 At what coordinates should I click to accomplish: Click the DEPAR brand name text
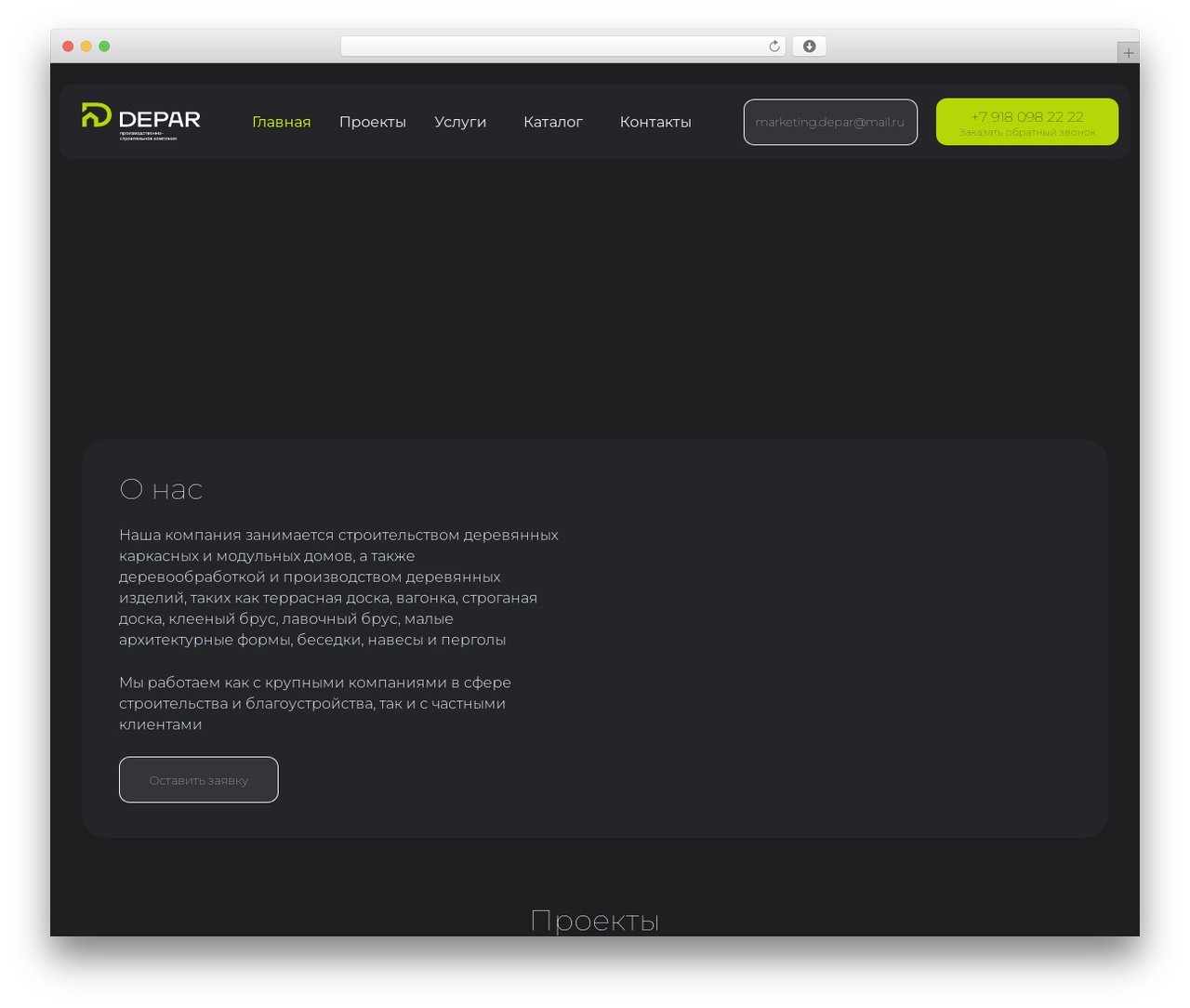click(x=160, y=119)
